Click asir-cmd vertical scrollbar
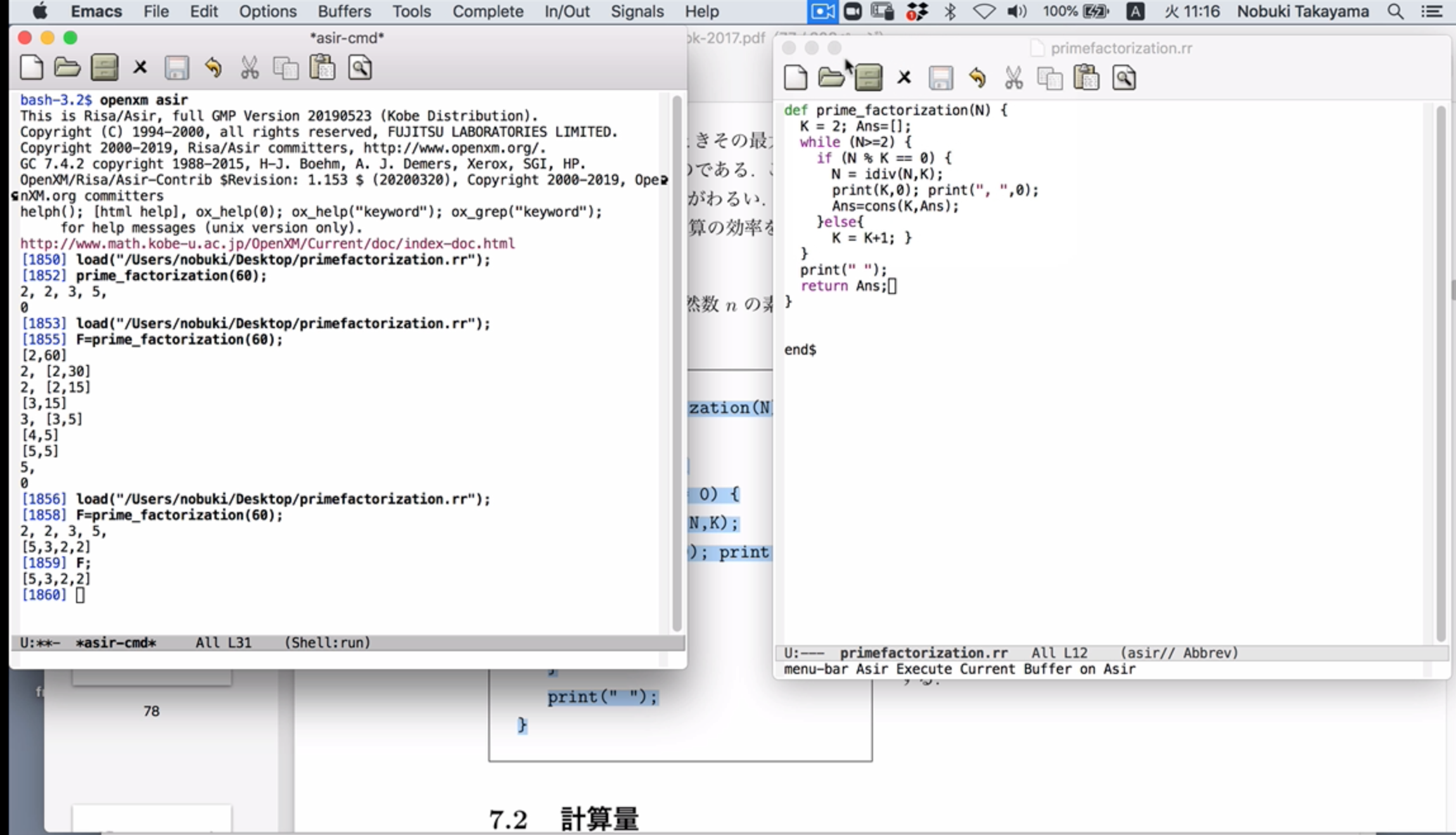 pyautogui.click(x=677, y=362)
